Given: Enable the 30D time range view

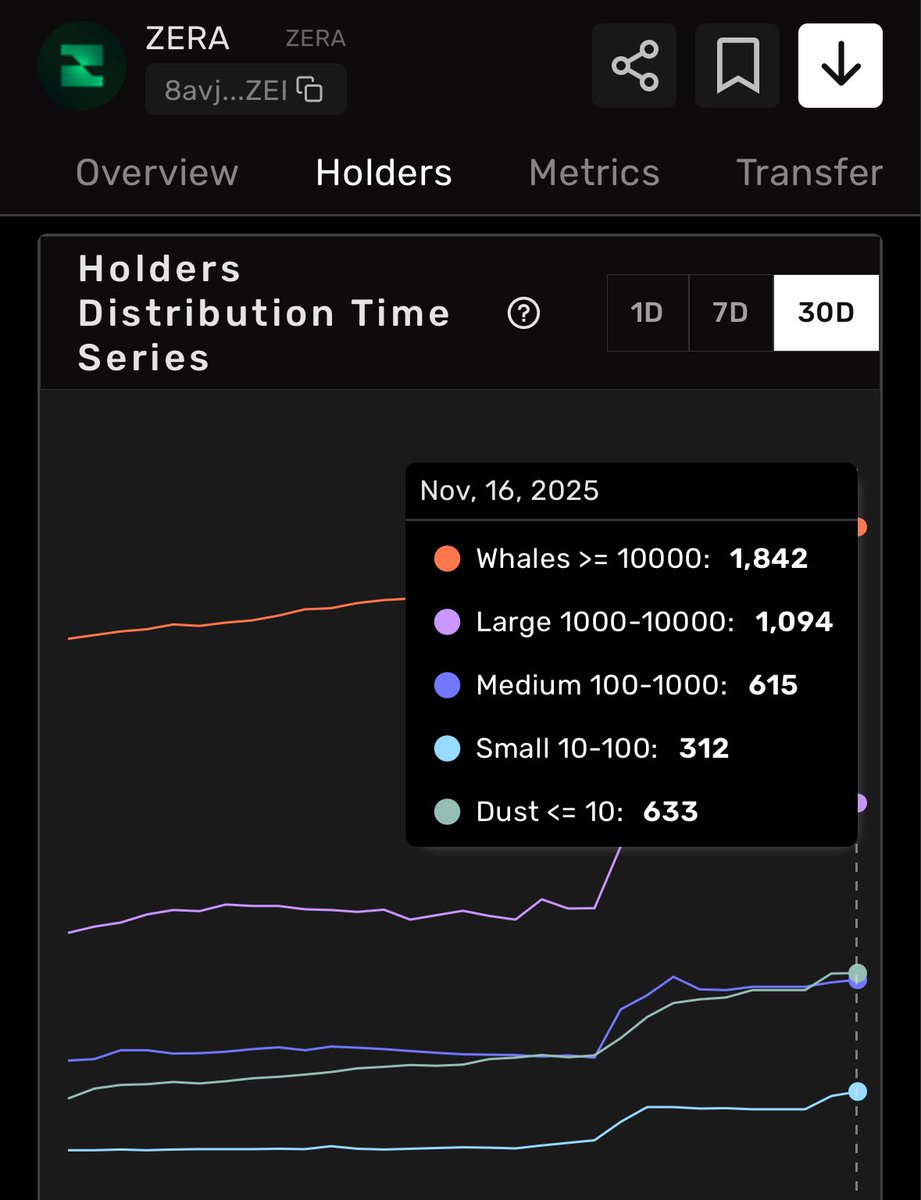Looking at the screenshot, I should [x=825, y=312].
